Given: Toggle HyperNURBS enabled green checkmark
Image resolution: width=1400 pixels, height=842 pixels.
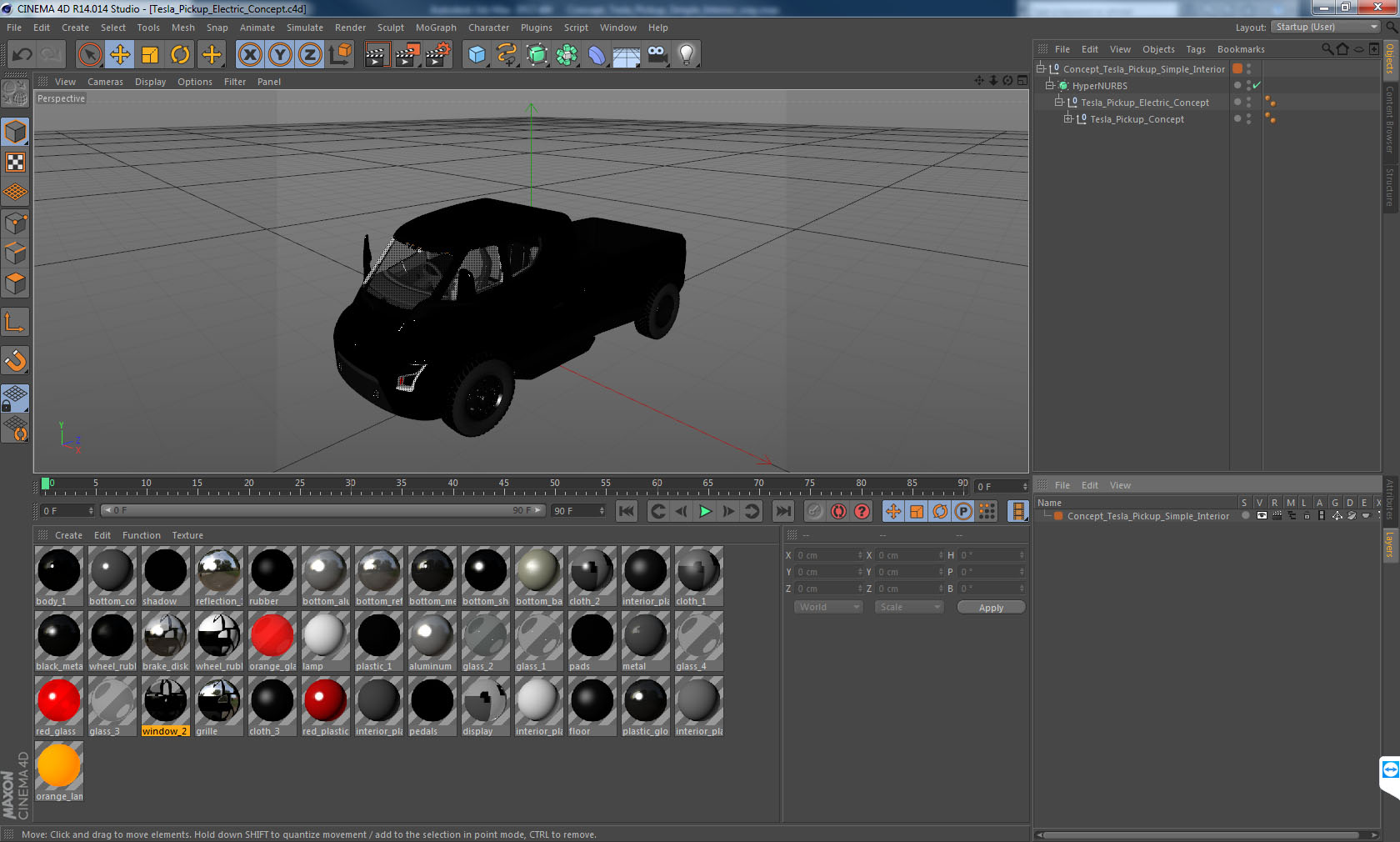Looking at the screenshot, I should point(1257,85).
